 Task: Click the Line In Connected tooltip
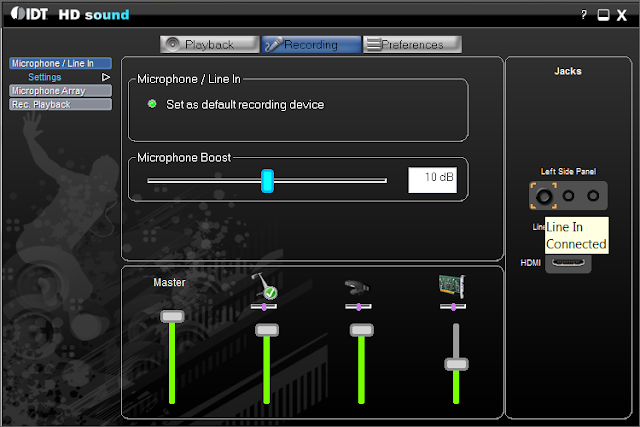[x=576, y=236]
